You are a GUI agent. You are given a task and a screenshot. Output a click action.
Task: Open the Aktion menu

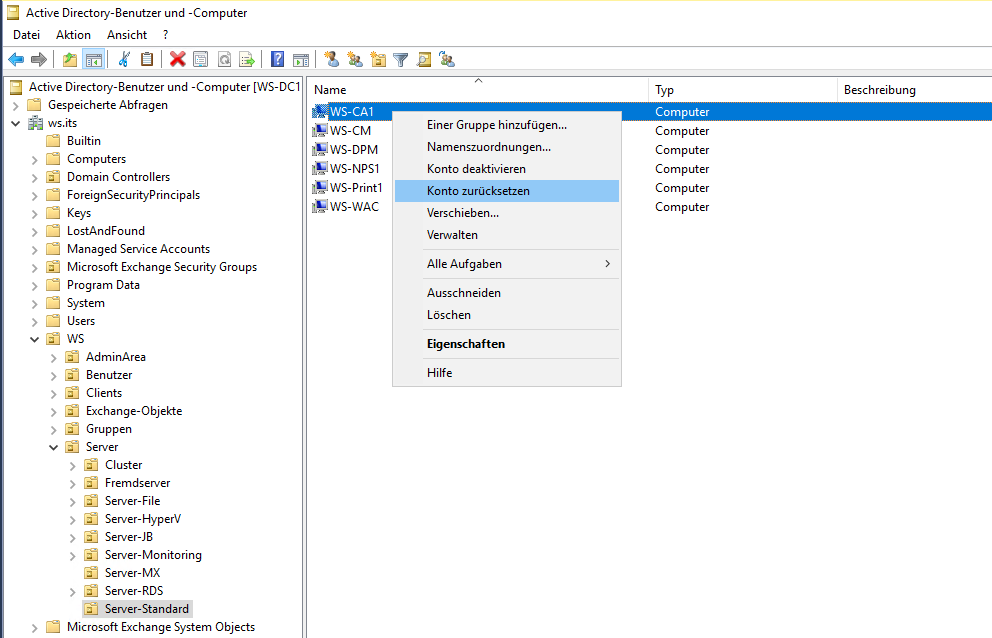pos(73,35)
